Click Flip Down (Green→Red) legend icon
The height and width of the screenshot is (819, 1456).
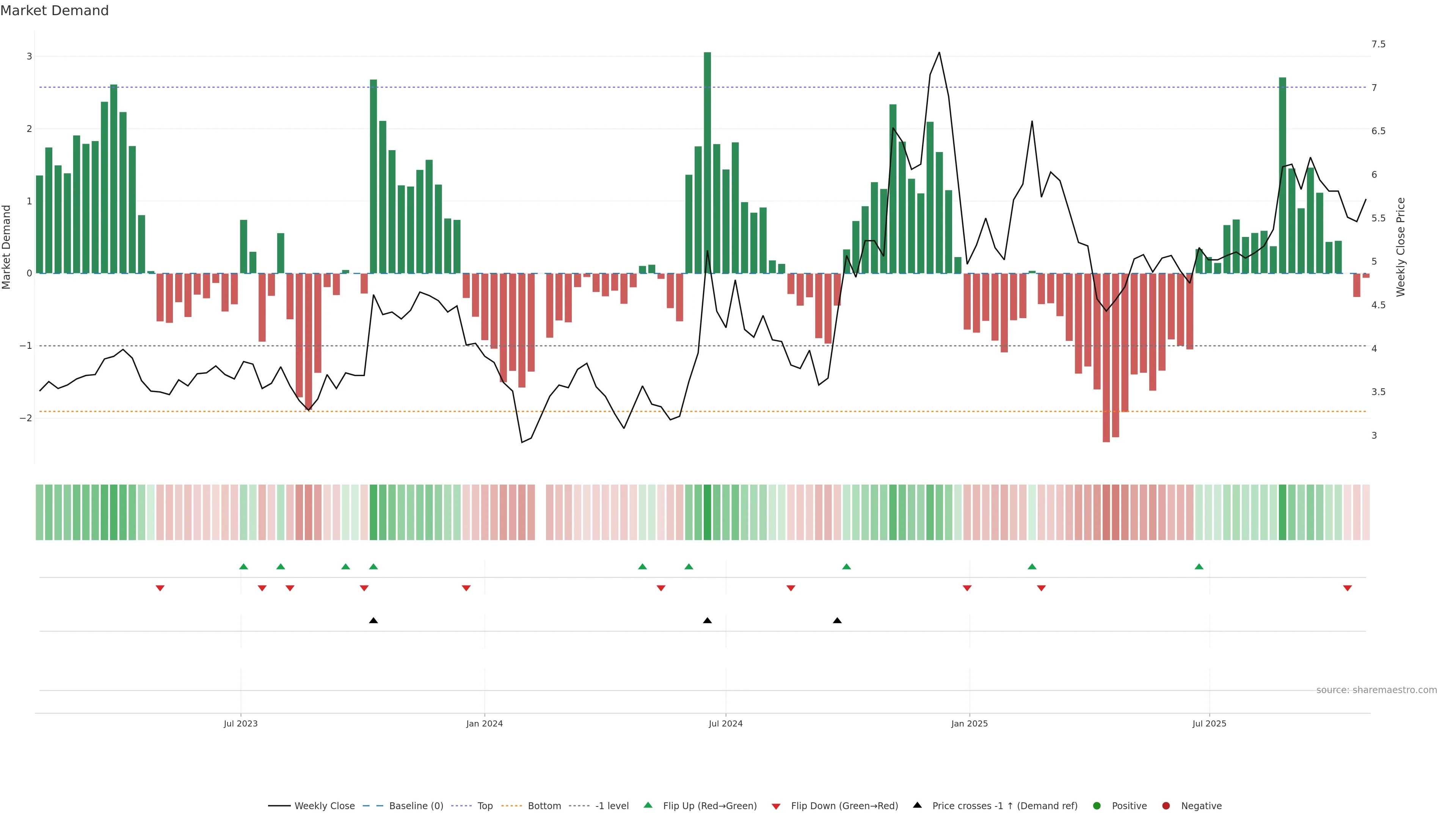(x=776, y=806)
